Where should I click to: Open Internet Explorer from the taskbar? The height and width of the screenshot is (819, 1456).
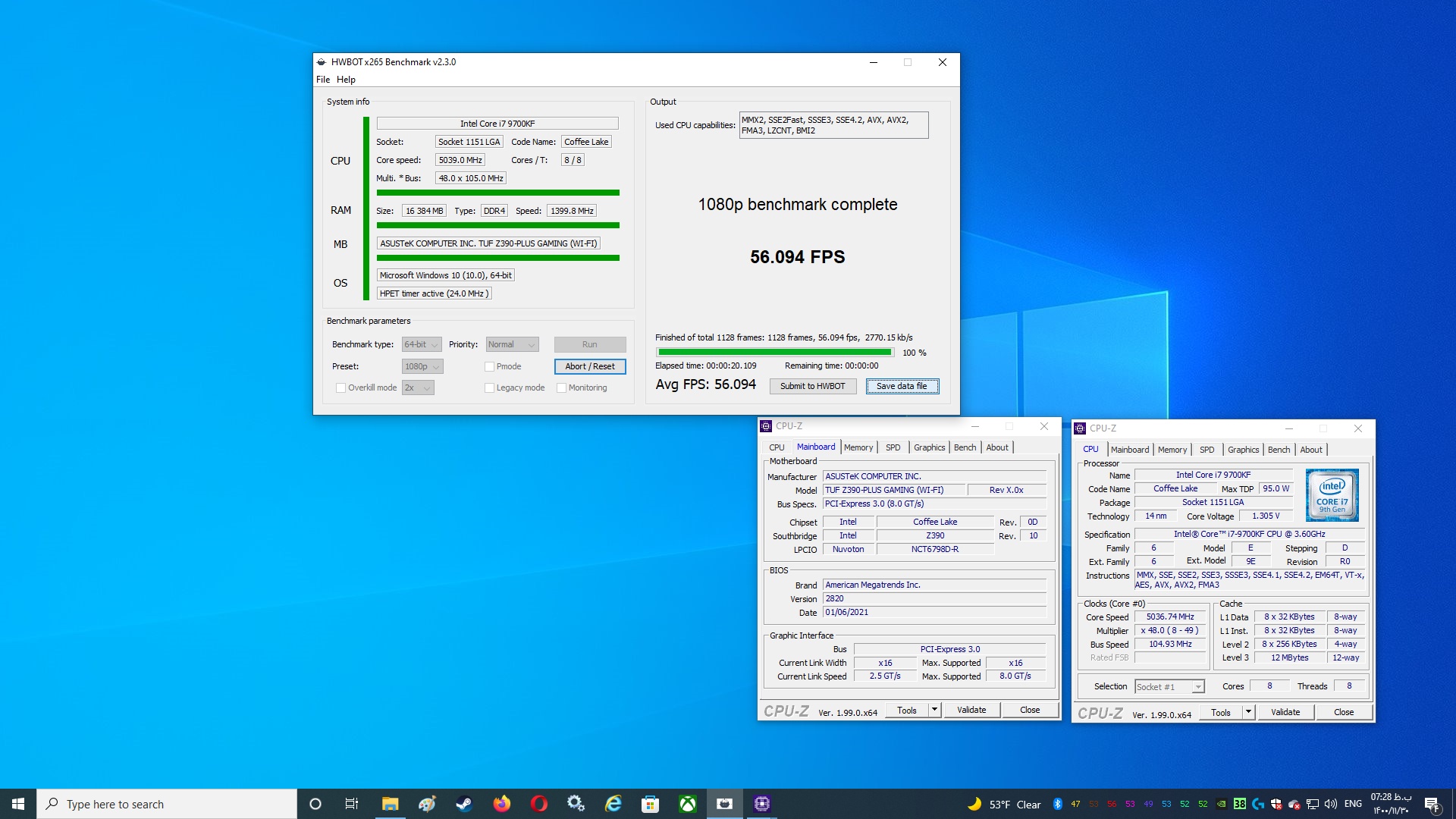(x=613, y=804)
